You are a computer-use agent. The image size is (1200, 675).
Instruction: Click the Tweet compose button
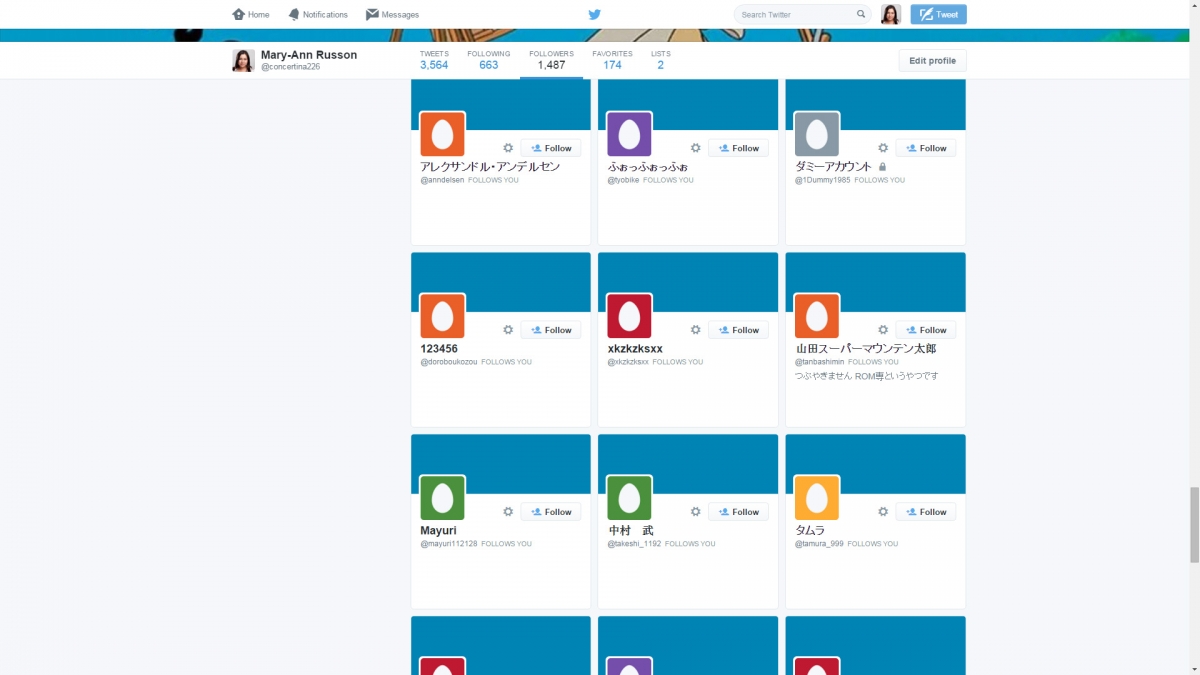(x=938, y=15)
